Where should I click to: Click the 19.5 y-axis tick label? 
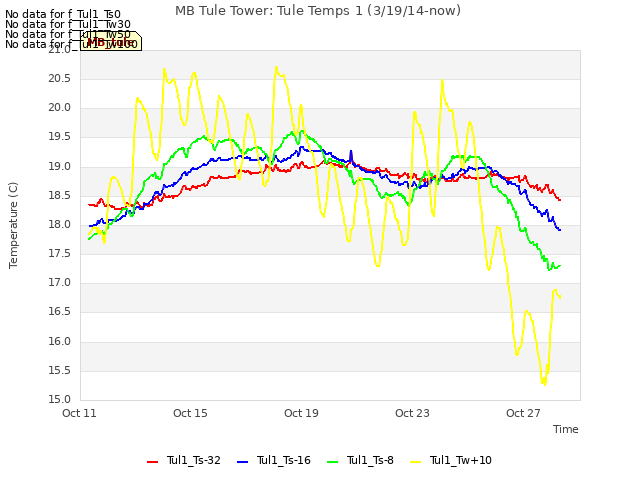60,137
